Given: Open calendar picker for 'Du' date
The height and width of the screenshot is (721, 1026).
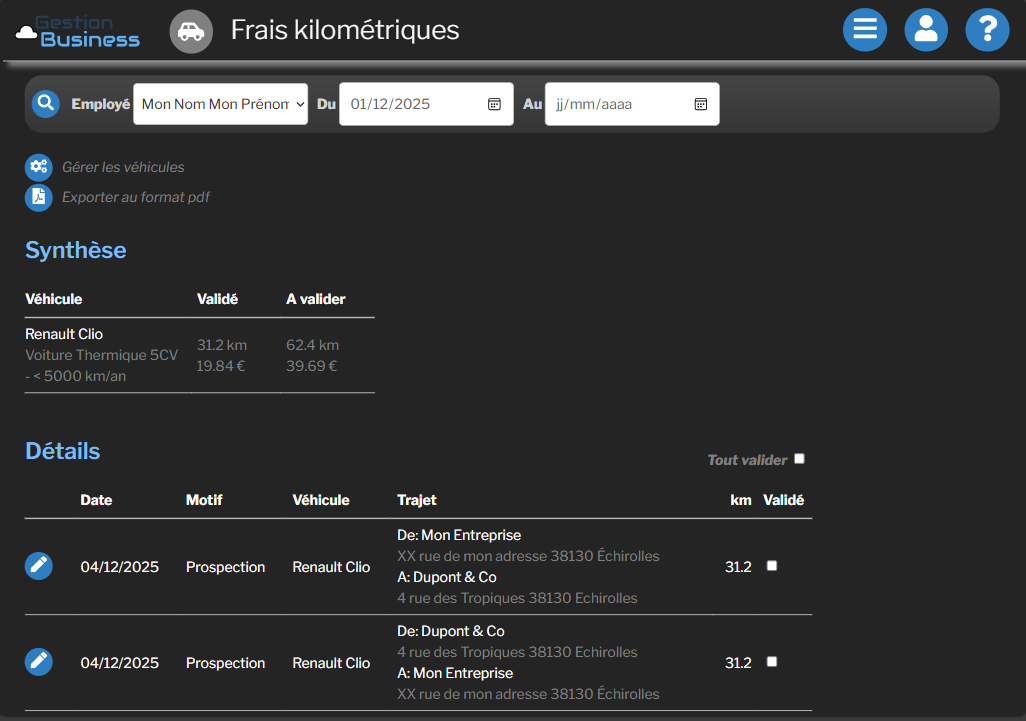Looking at the screenshot, I should [x=494, y=104].
